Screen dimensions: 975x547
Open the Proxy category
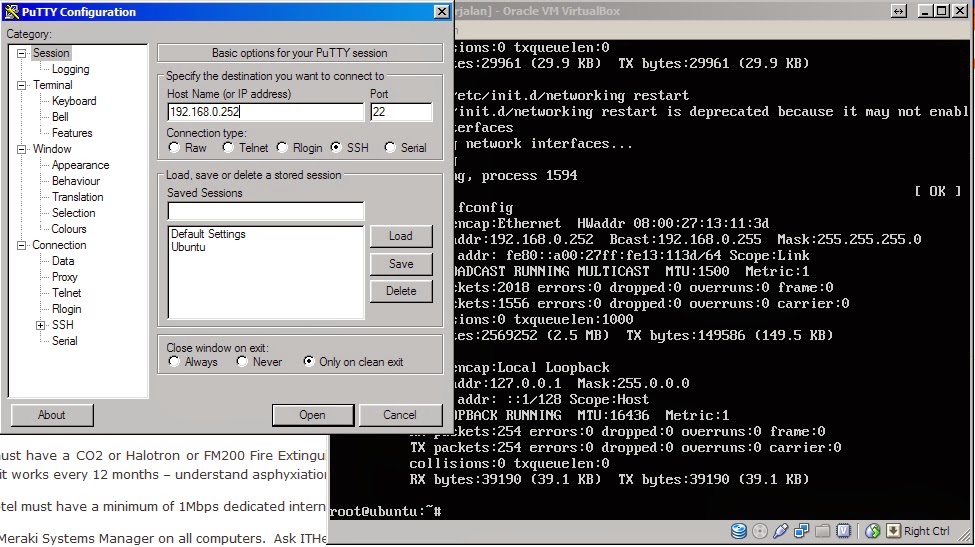(65, 277)
